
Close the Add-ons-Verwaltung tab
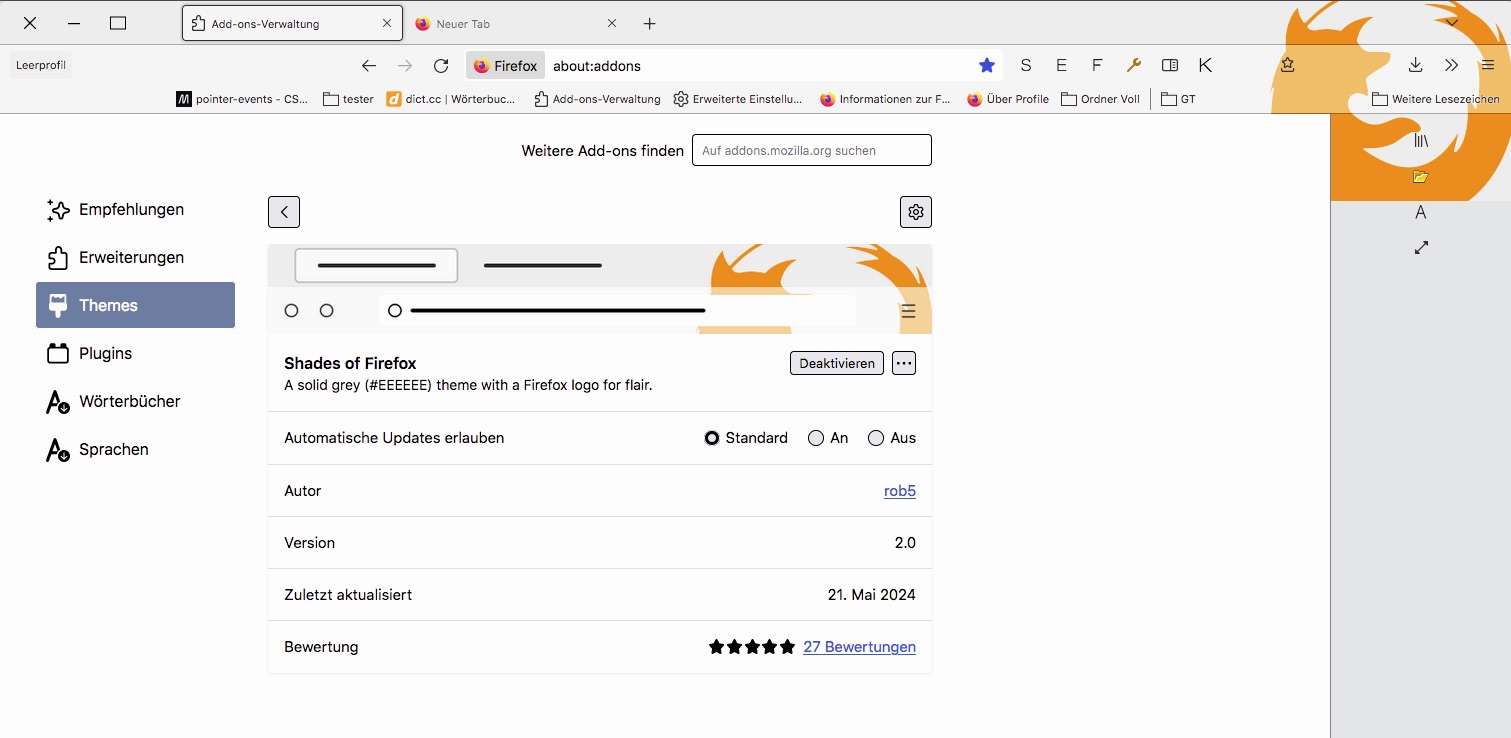387,23
